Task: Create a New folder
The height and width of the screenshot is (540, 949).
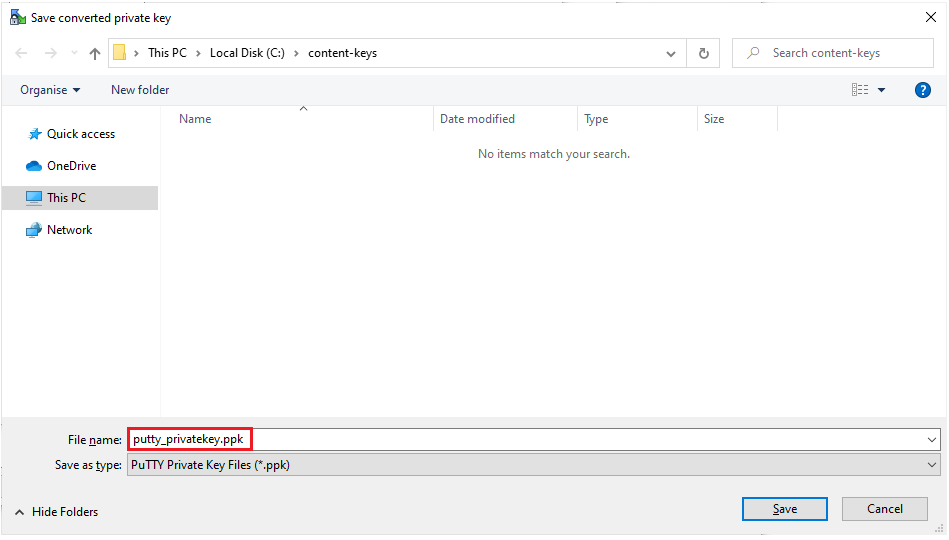Action: pyautogui.click(x=140, y=90)
